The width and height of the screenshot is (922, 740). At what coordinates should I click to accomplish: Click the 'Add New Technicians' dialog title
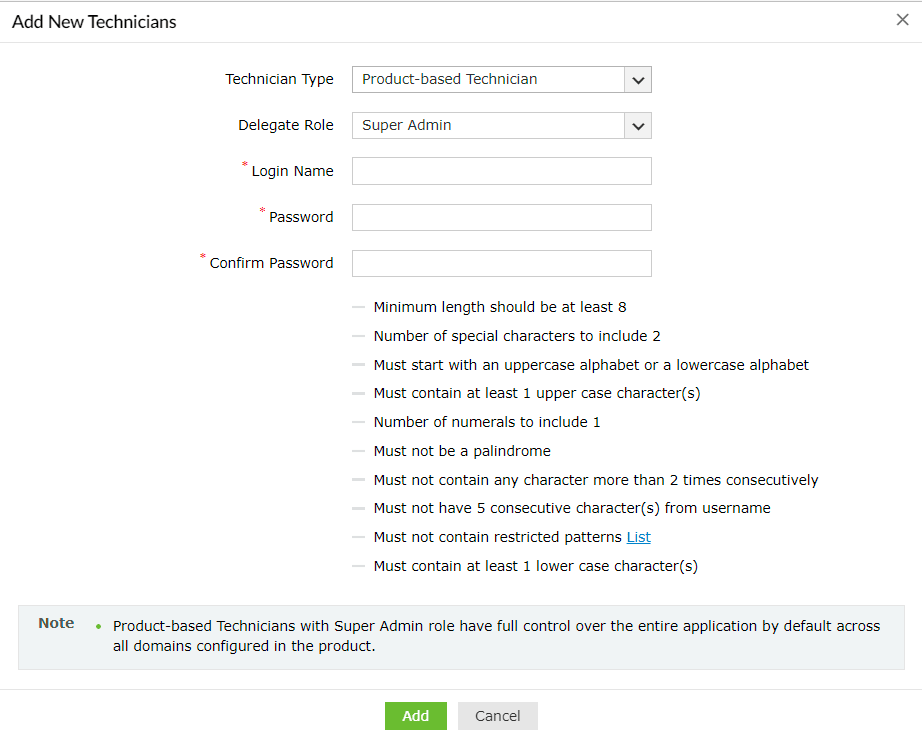click(x=93, y=21)
